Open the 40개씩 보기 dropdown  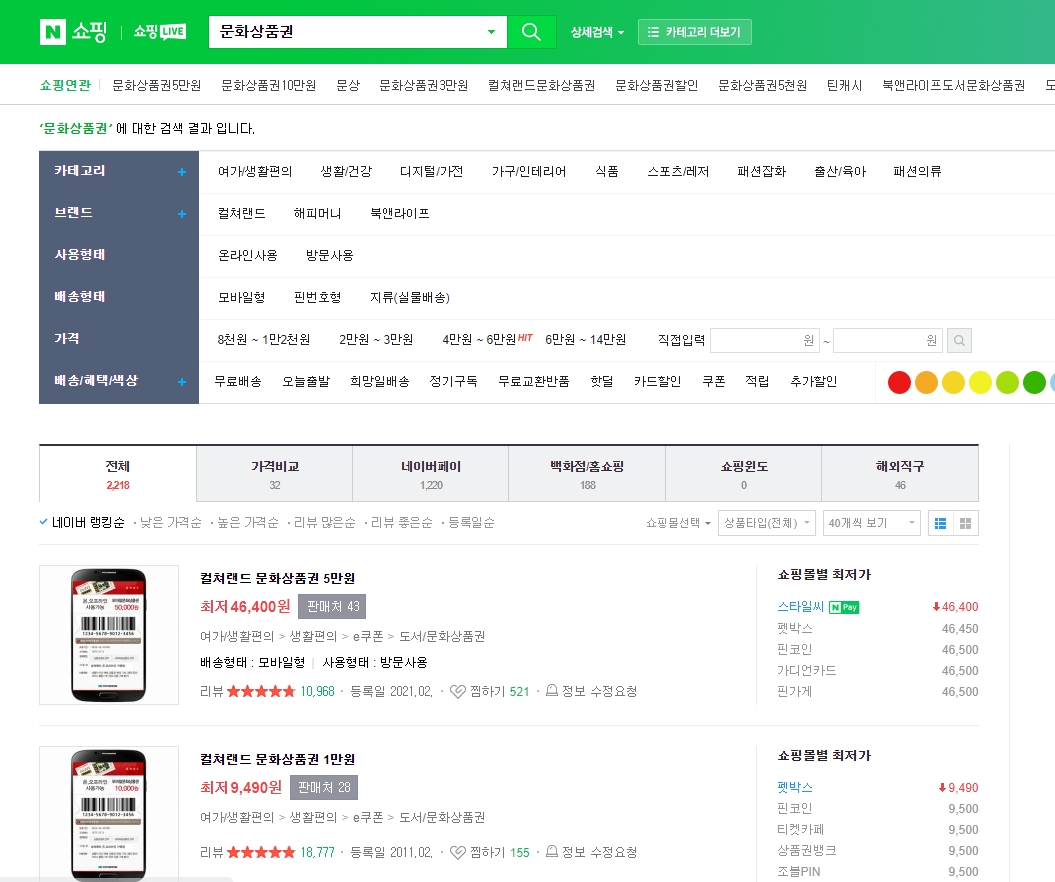[x=871, y=523]
